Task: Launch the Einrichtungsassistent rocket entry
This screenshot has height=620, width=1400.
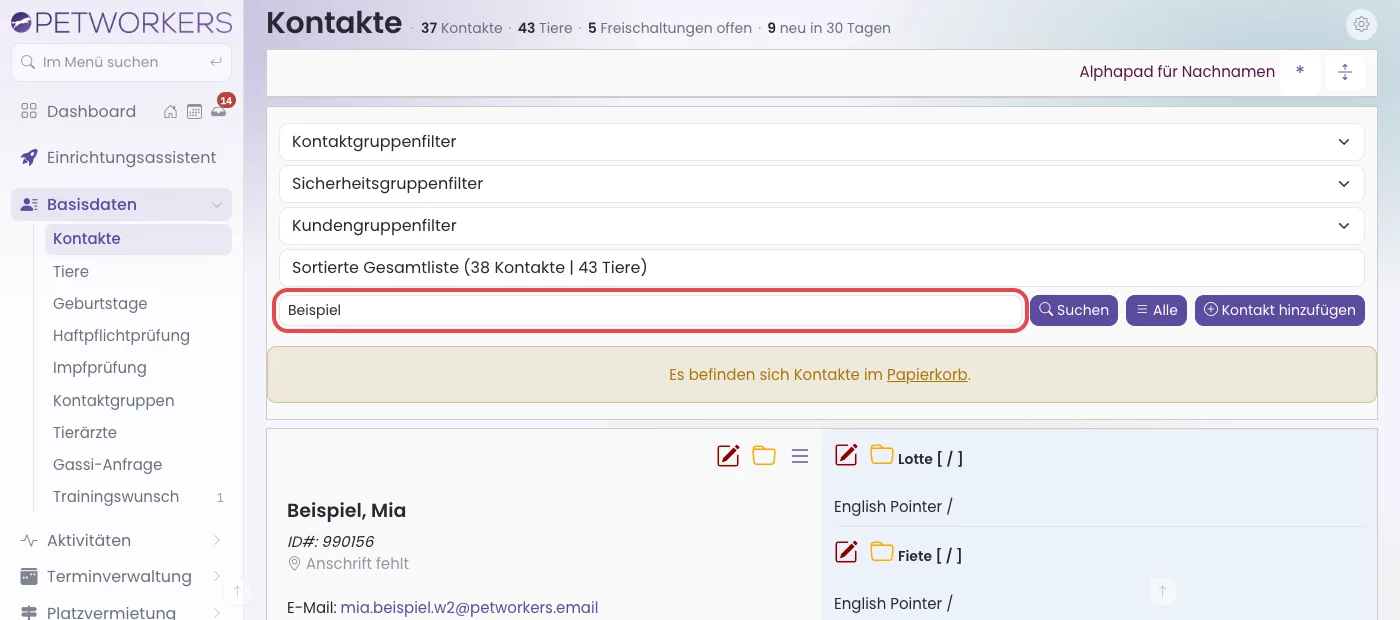Action: [121, 157]
